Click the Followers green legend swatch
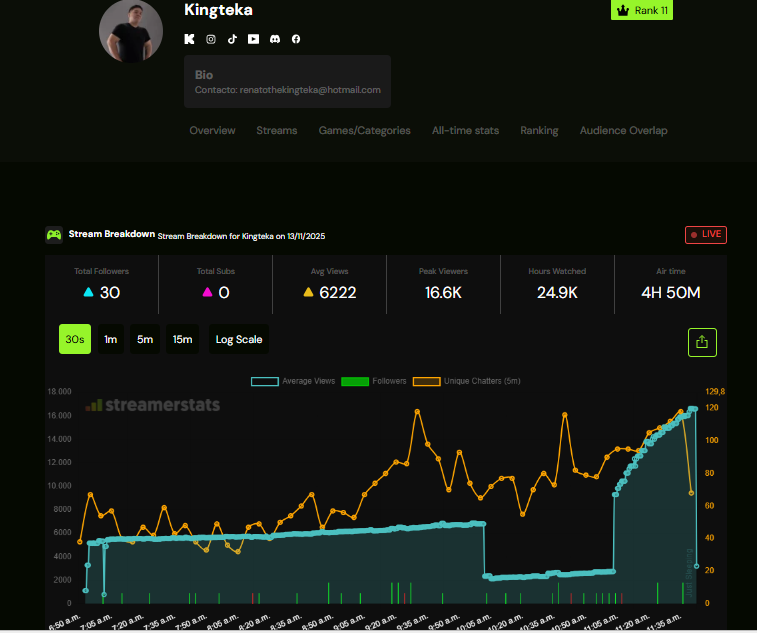 [x=355, y=381]
